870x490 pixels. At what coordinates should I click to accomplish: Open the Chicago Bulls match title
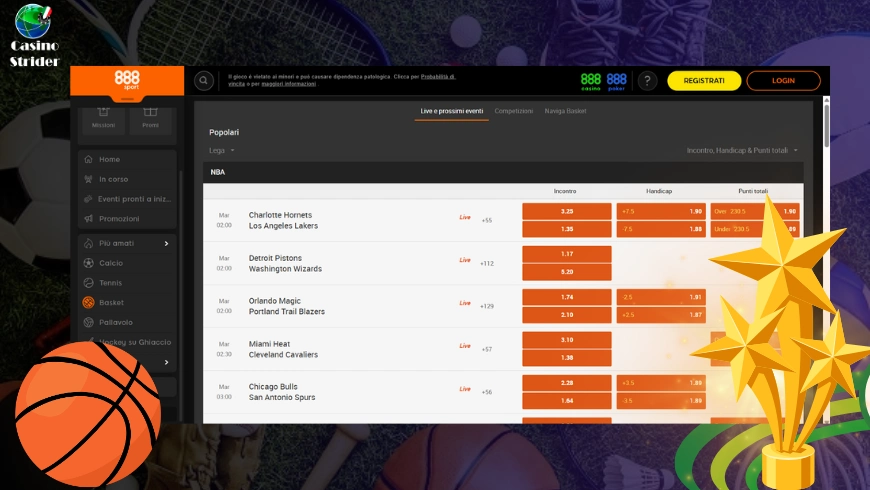pos(273,387)
